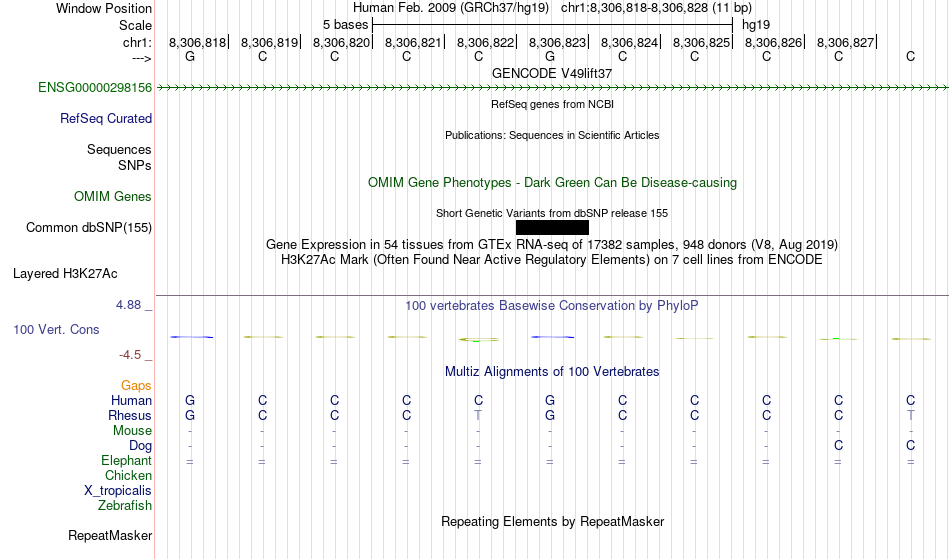Click the Sequences track label

click(119, 150)
